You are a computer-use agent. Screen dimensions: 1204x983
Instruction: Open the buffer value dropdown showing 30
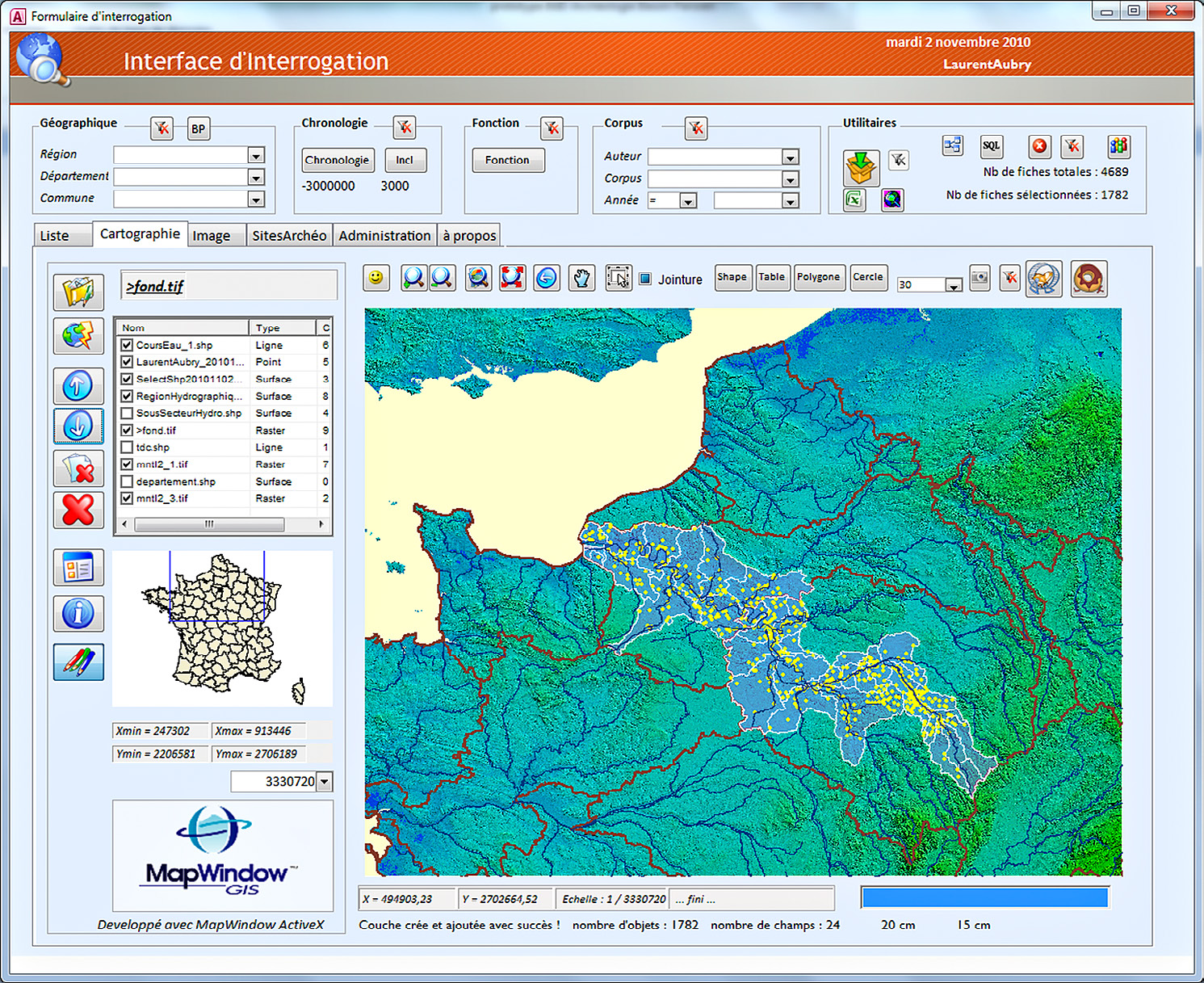954,285
